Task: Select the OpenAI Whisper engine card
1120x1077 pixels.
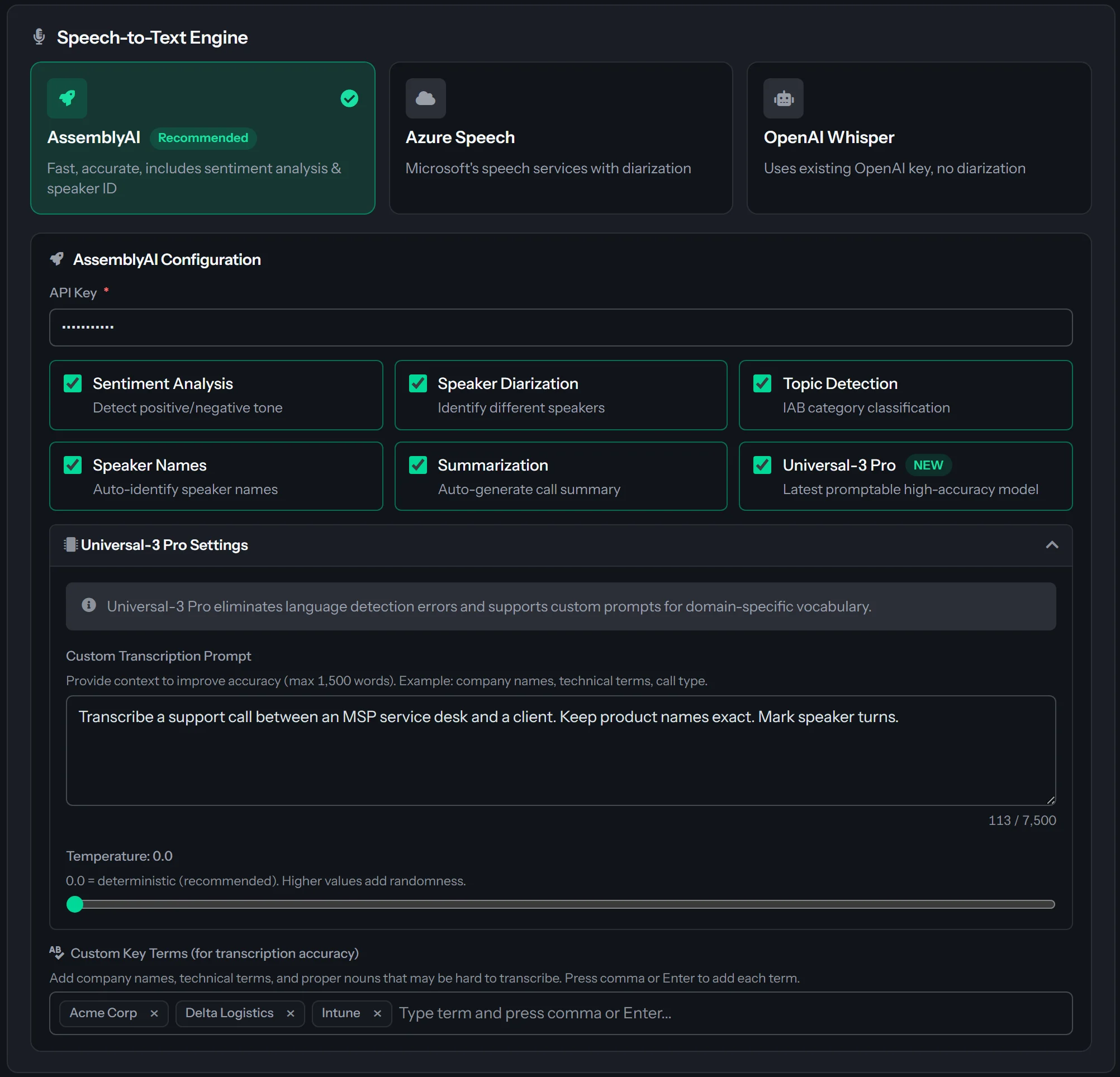Action: [919, 138]
